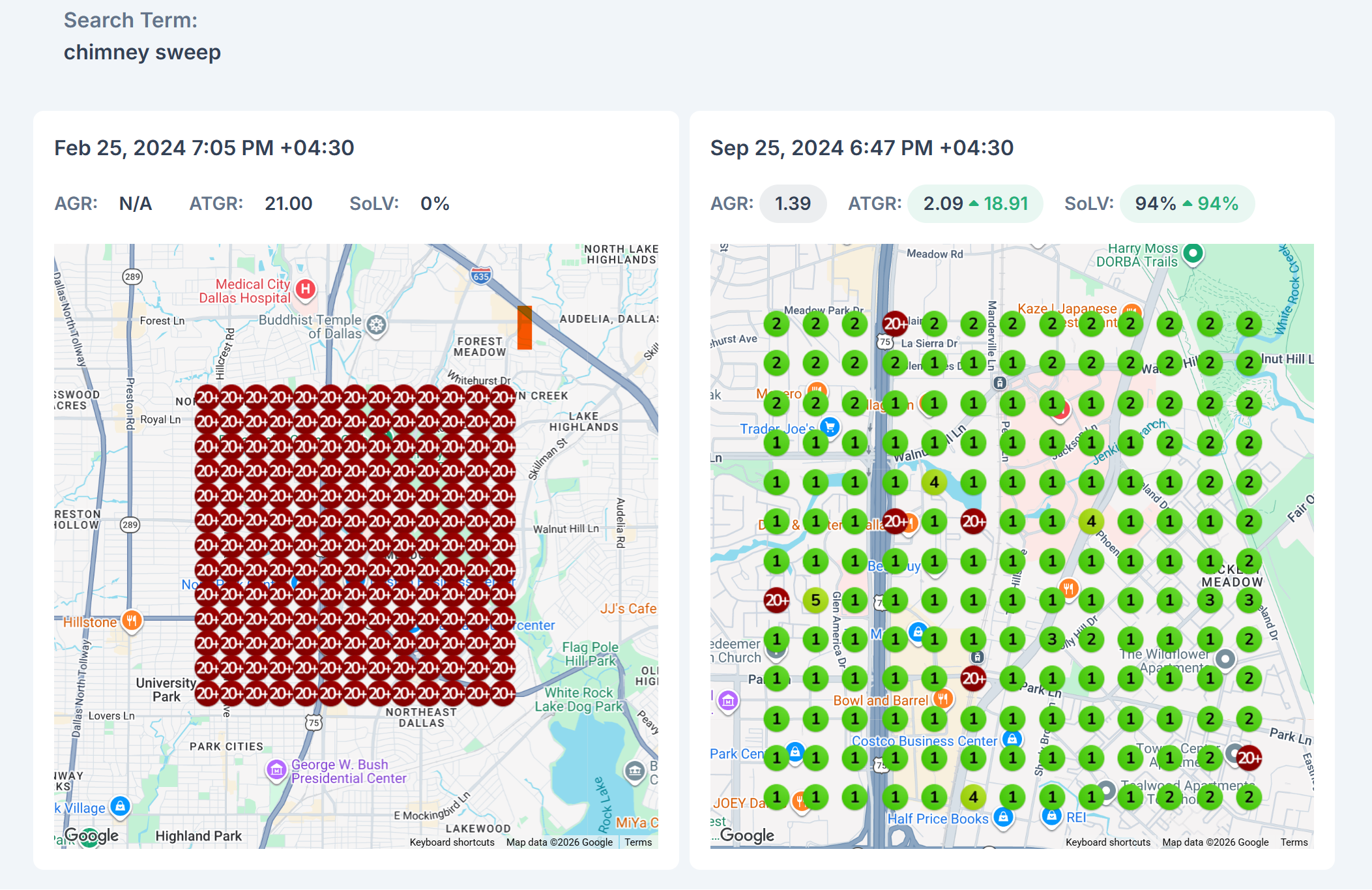Open the Bowl and Barrel restaurant pin
This screenshot has height=890, width=1372.
(x=942, y=700)
